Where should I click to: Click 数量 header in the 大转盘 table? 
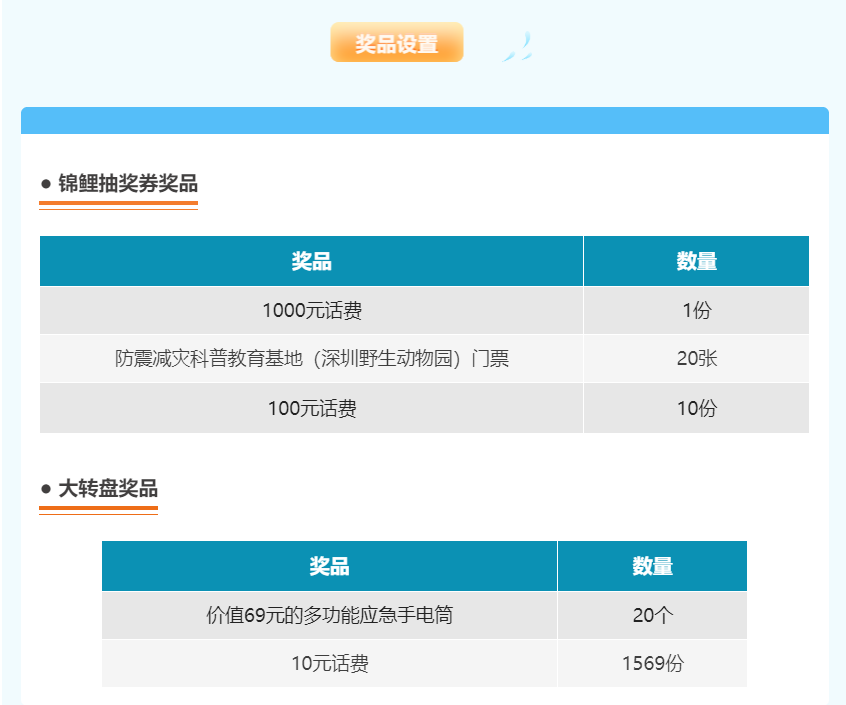(652, 566)
